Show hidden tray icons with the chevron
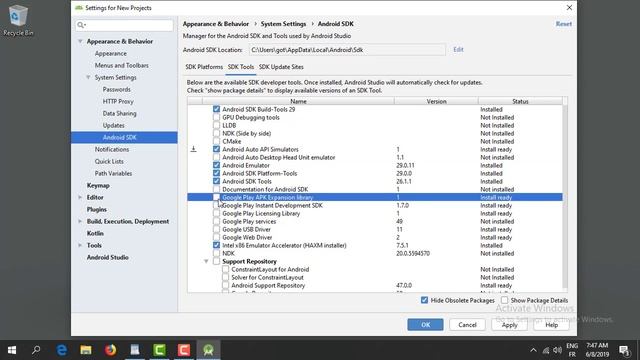The image size is (640, 360). click(x=533, y=350)
